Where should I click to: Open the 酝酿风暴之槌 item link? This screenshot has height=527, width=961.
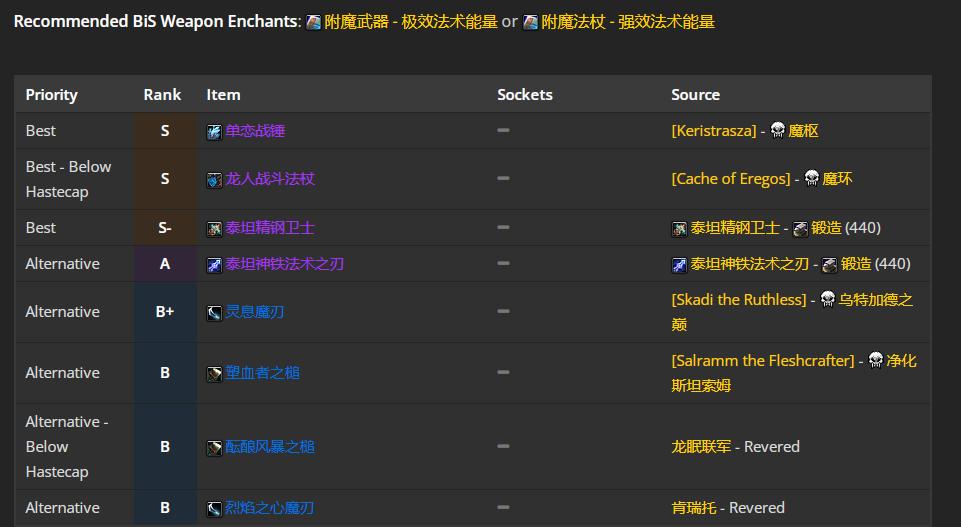269,447
